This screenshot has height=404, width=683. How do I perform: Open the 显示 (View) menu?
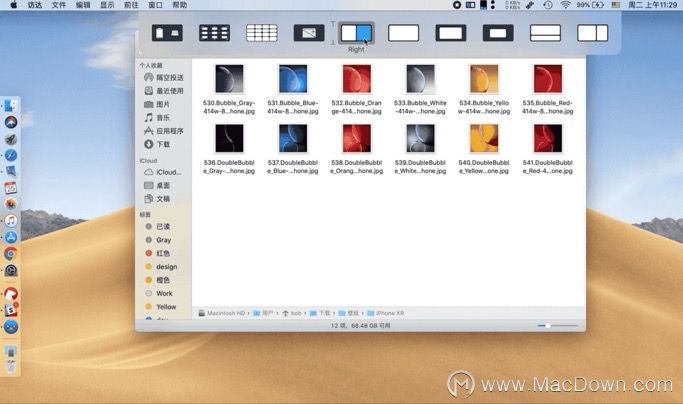pyautogui.click(x=107, y=5)
